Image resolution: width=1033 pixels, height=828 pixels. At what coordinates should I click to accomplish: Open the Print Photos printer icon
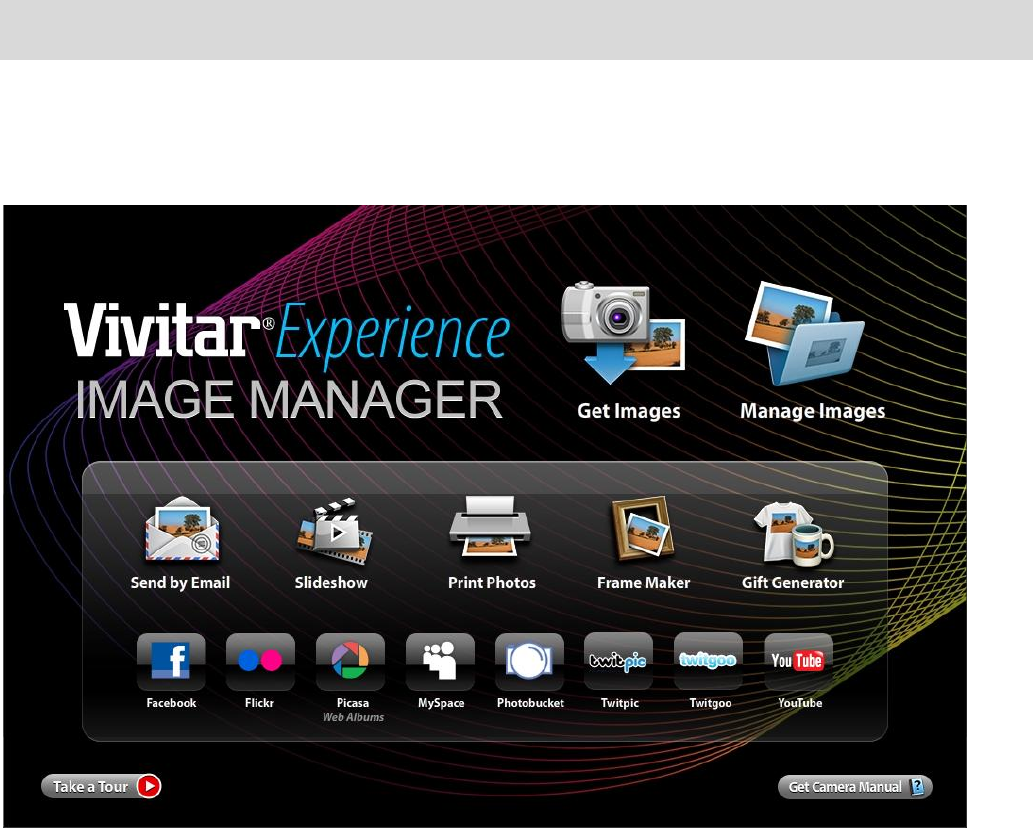click(489, 527)
